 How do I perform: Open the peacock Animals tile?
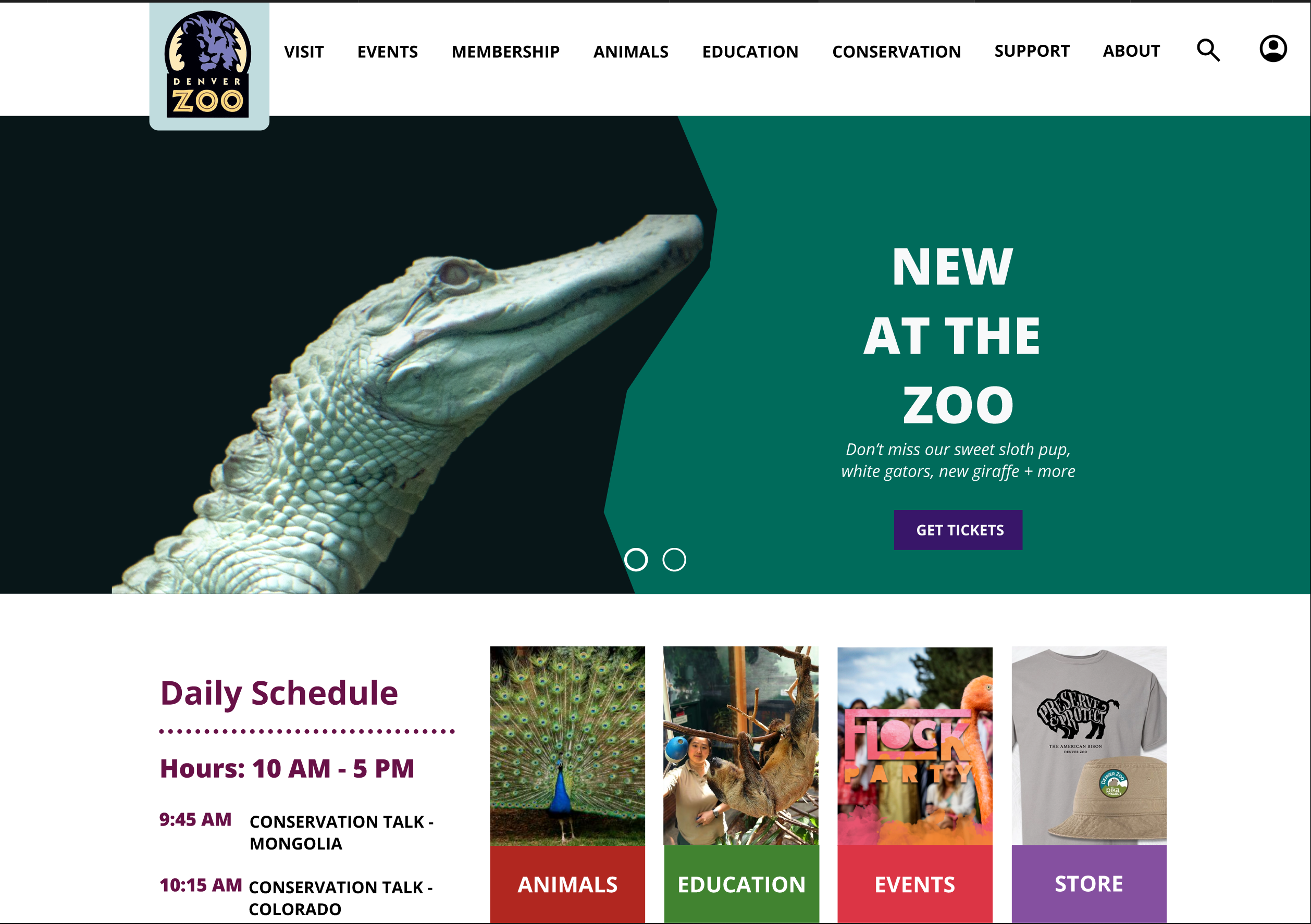(x=567, y=785)
